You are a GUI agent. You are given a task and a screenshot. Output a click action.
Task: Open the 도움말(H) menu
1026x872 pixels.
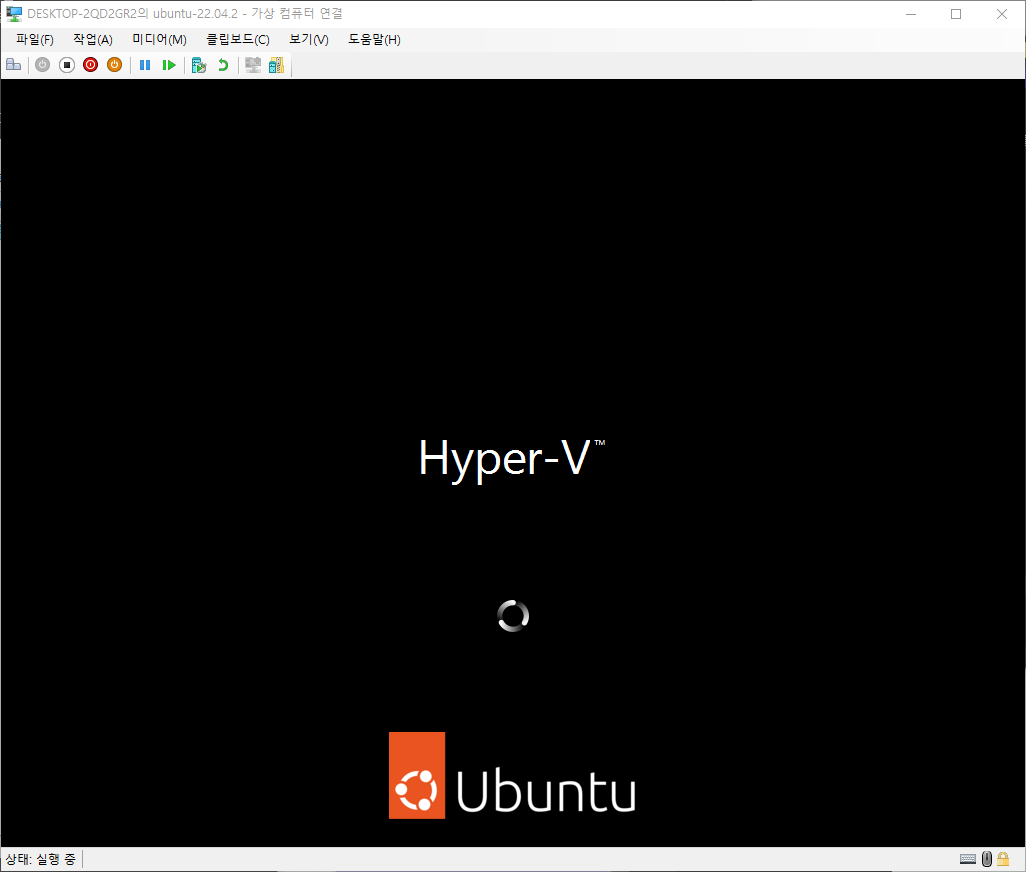[374, 39]
